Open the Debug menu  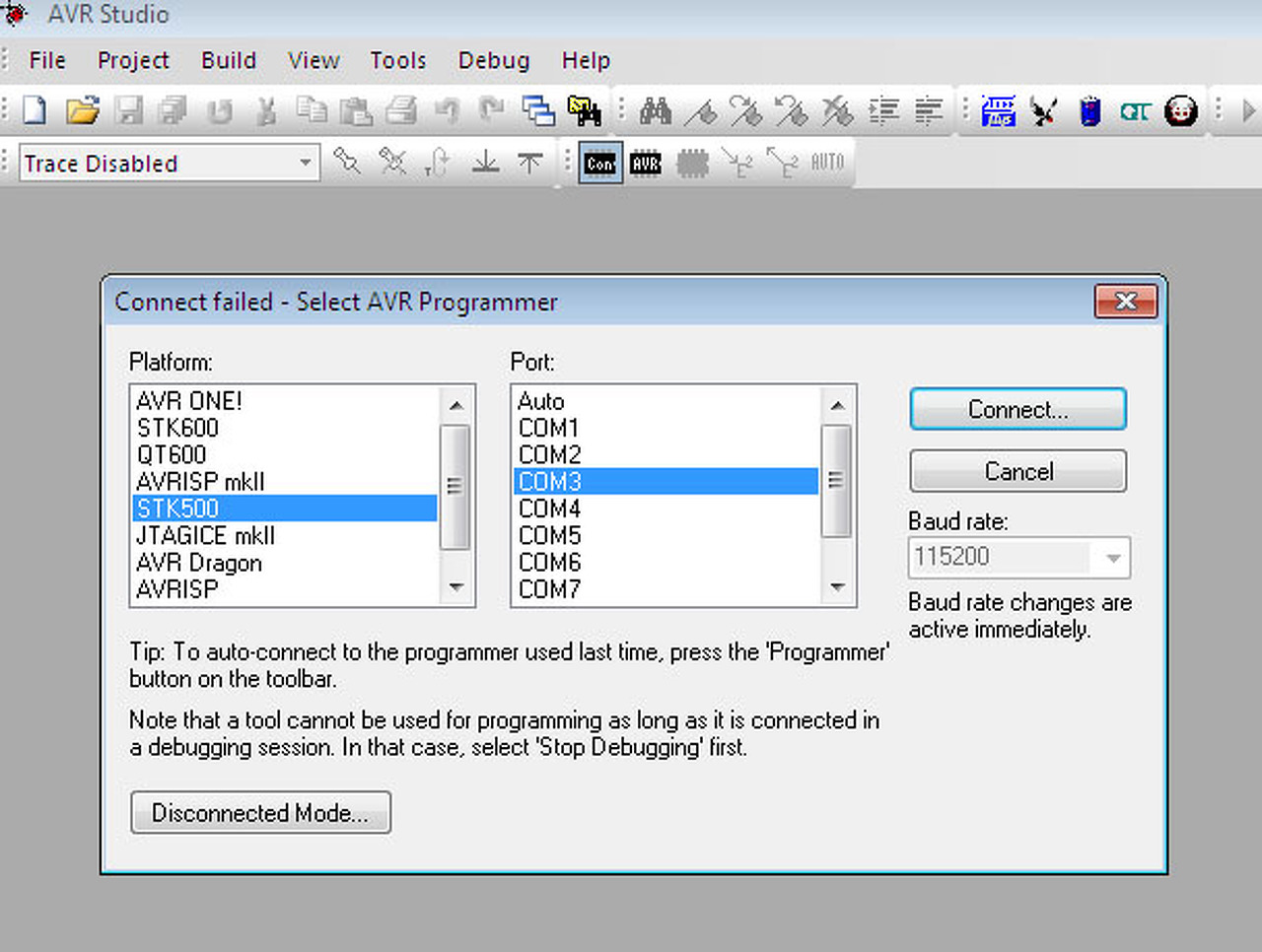[494, 60]
